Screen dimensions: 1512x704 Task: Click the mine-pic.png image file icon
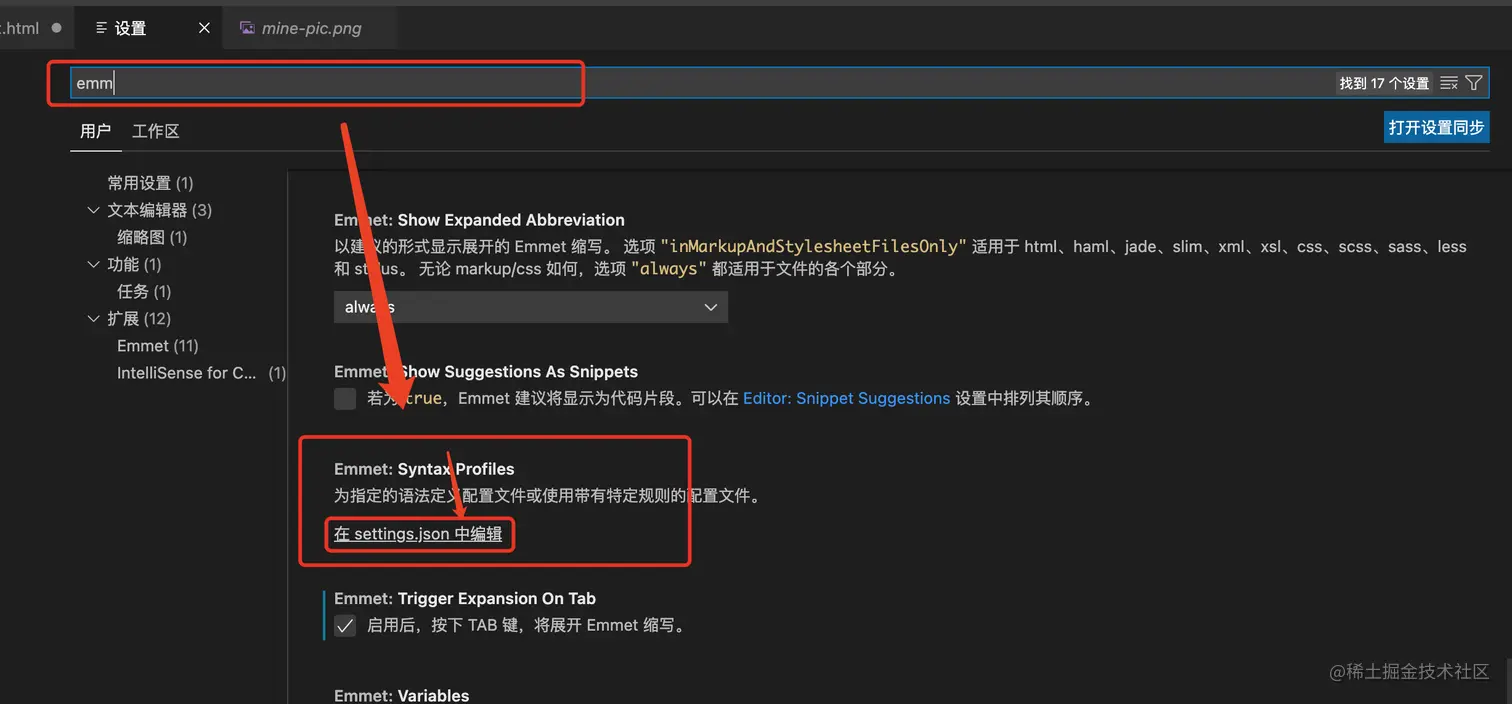tap(247, 28)
